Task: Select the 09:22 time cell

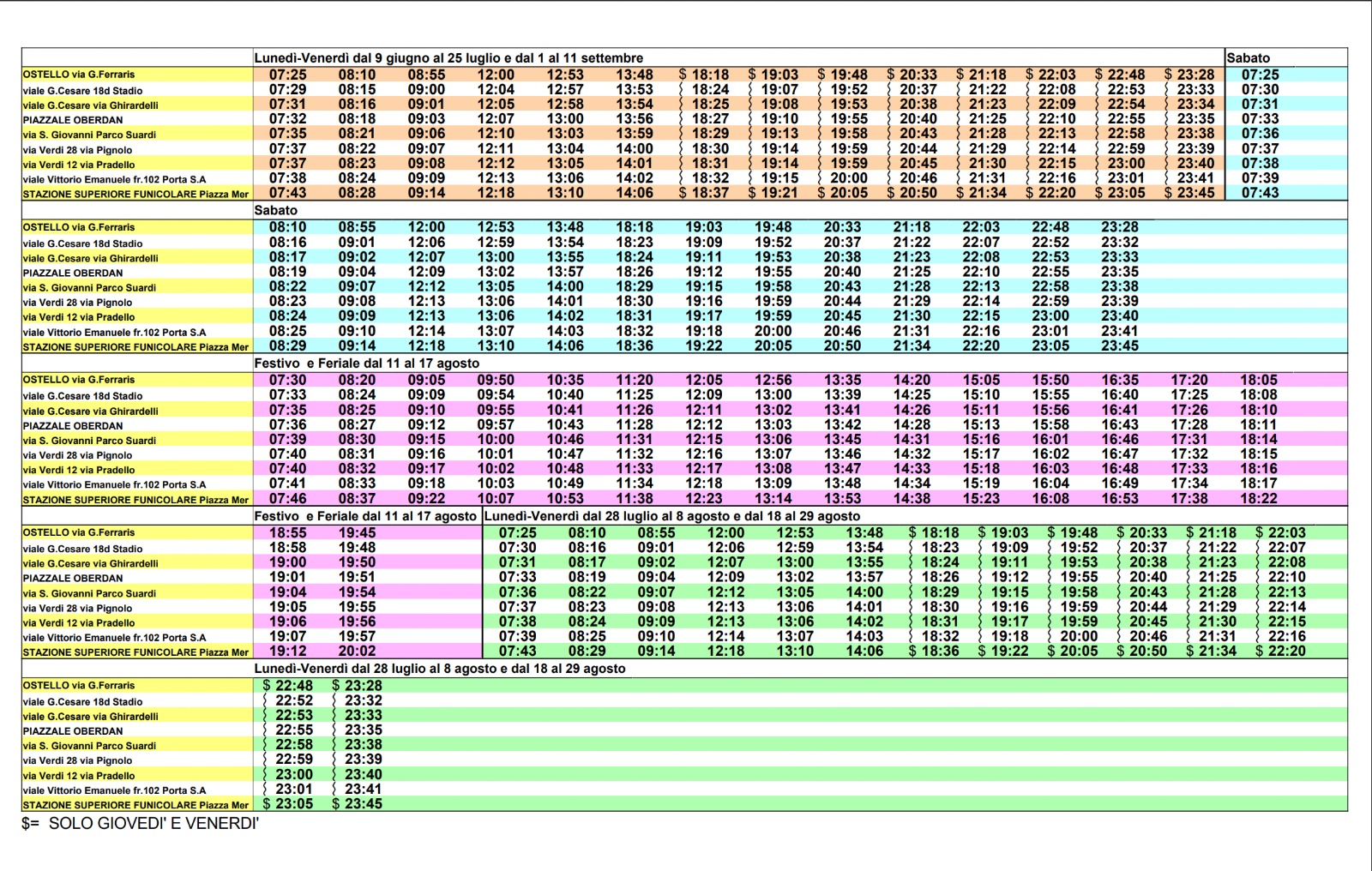Action: (x=426, y=499)
